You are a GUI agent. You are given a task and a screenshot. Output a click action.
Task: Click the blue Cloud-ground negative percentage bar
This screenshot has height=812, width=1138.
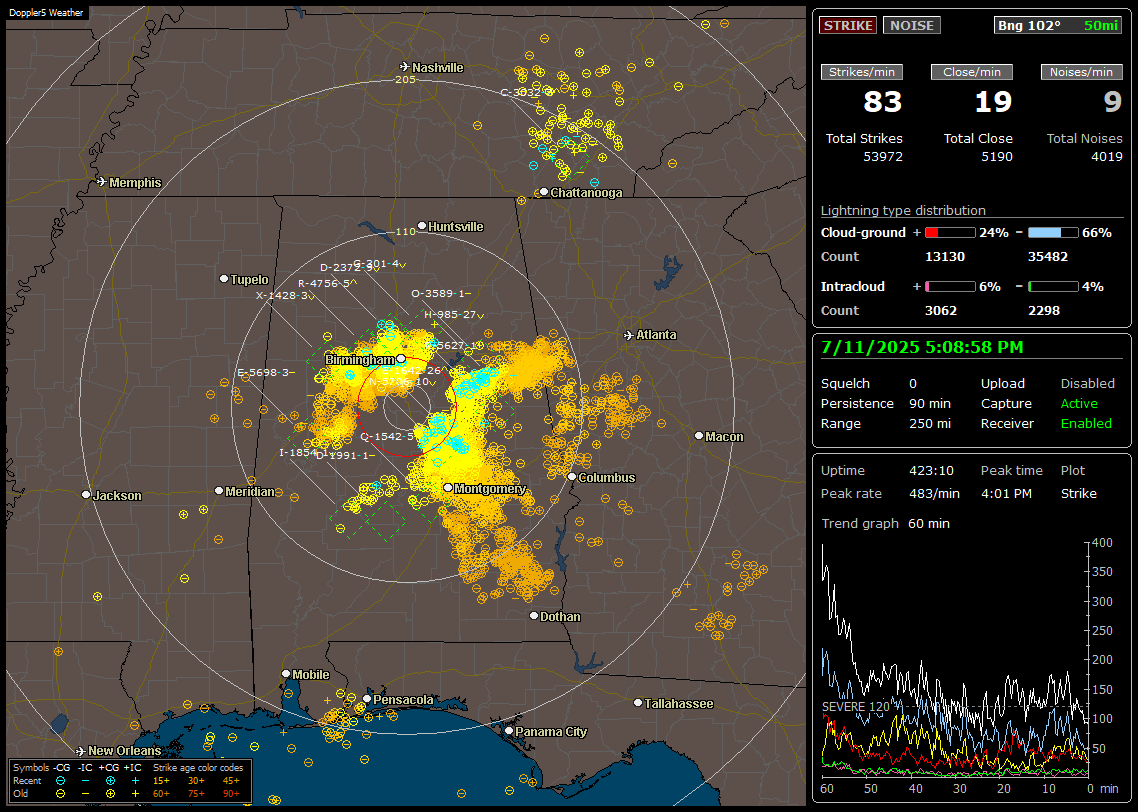pyautogui.click(x=1053, y=233)
